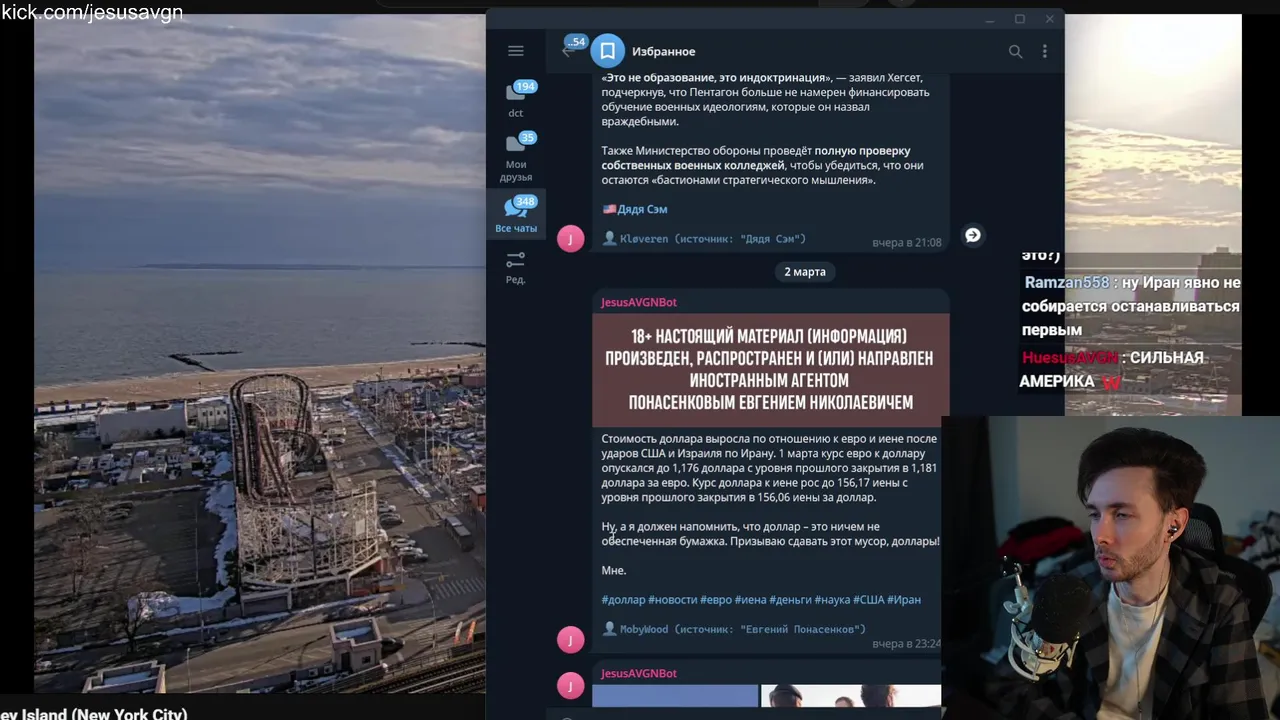The height and width of the screenshot is (720, 1280).
Task: Open the Дядя Сэм channel link
Action: (642, 209)
